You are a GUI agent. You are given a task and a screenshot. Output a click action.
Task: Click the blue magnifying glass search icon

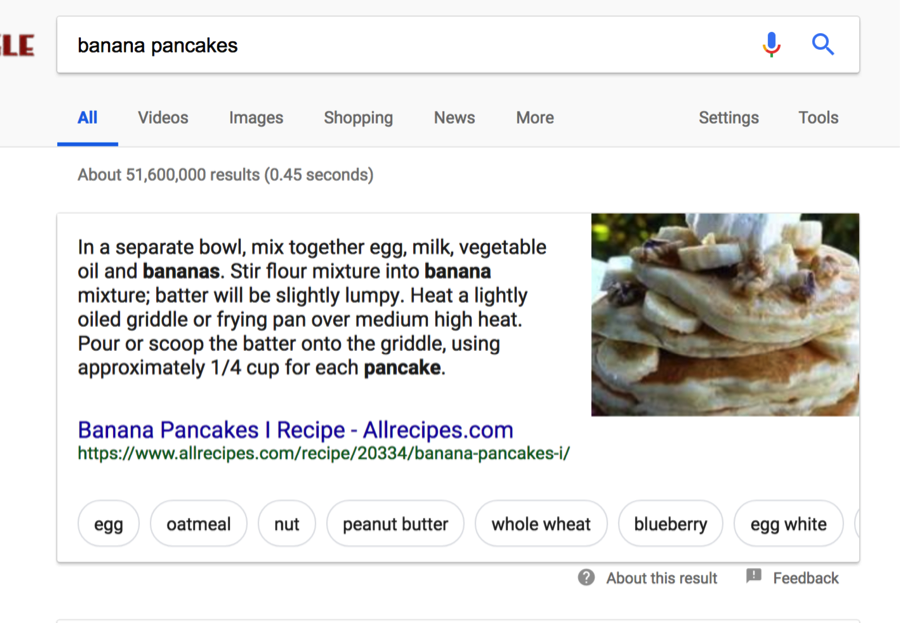(823, 44)
